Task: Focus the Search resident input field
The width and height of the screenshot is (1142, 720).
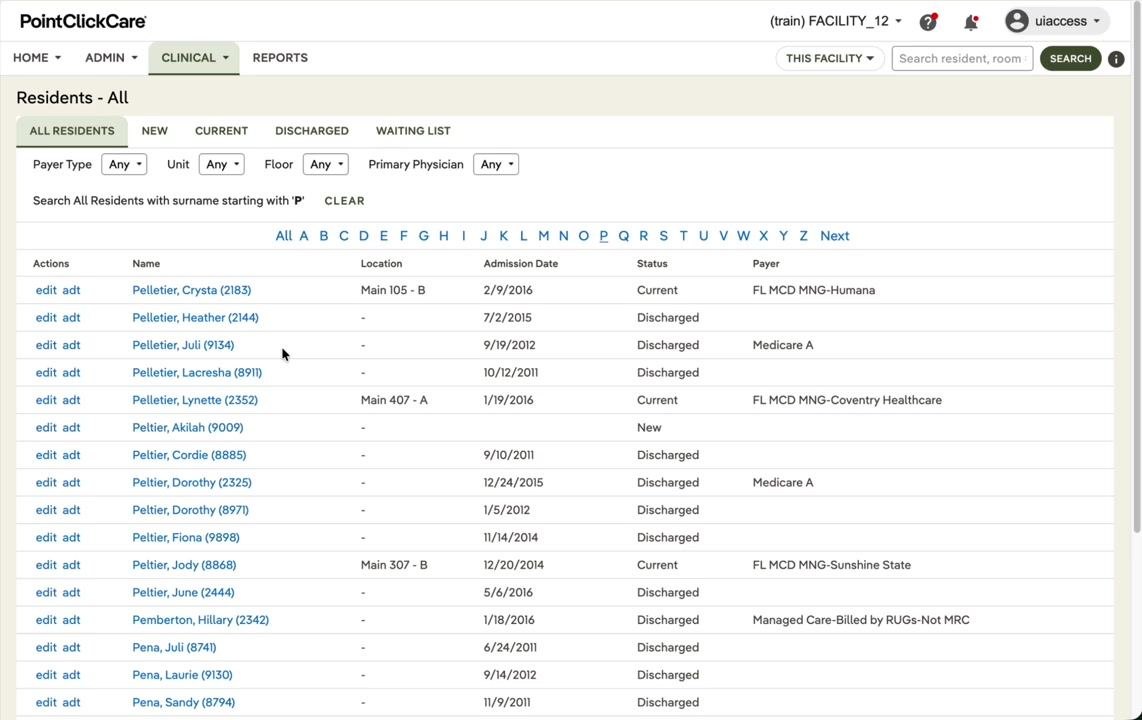Action: (962, 58)
